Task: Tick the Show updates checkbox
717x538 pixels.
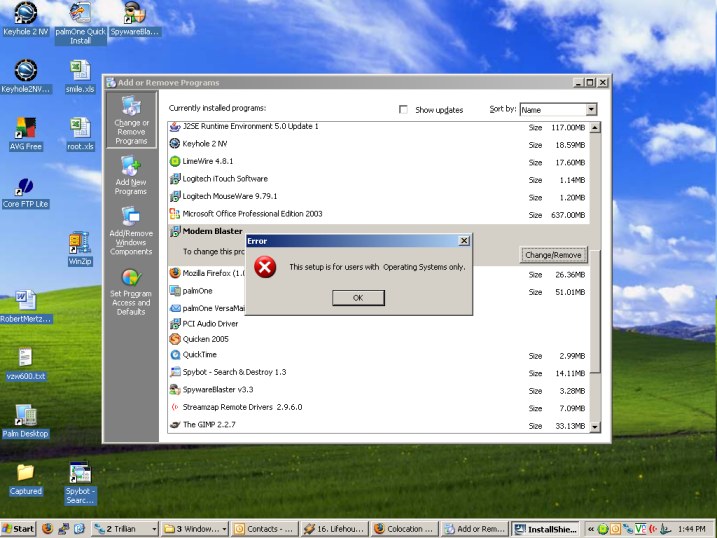Action: (403, 109)
